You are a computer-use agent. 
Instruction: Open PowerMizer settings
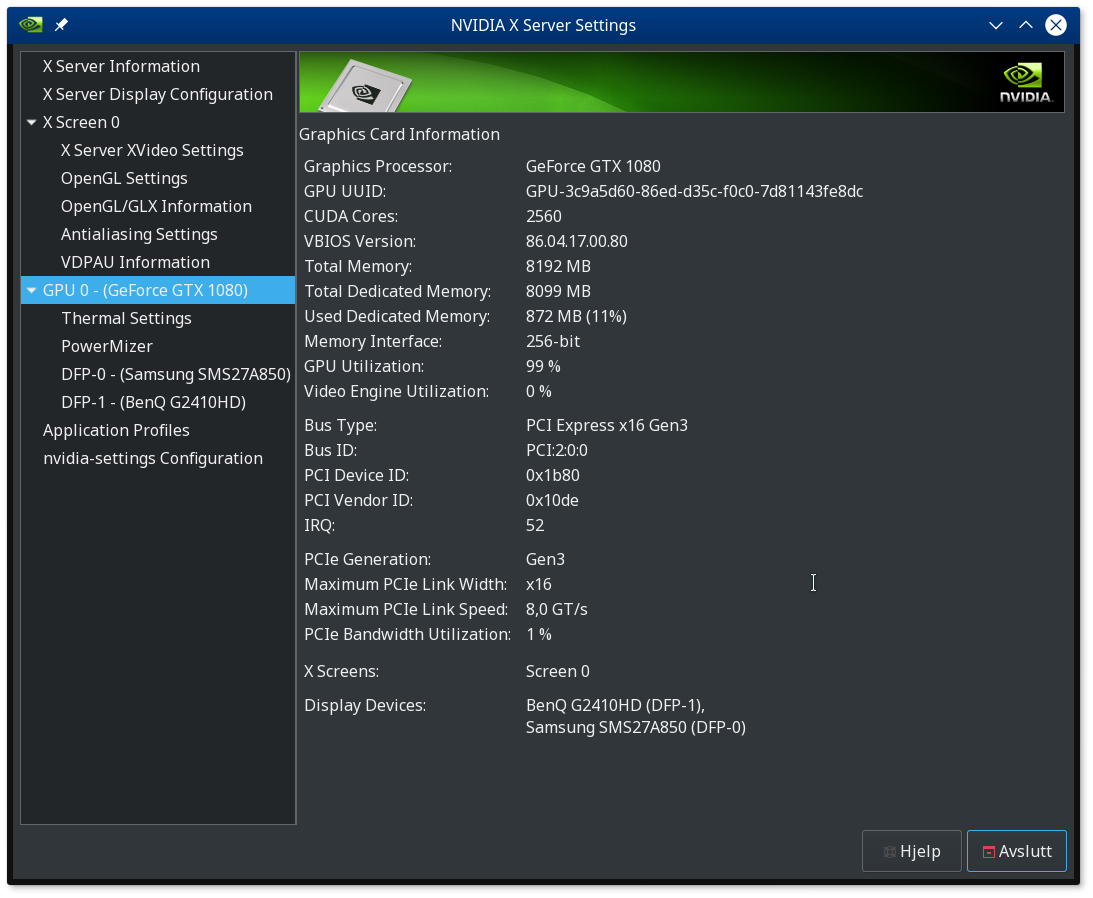click(107, 346)
